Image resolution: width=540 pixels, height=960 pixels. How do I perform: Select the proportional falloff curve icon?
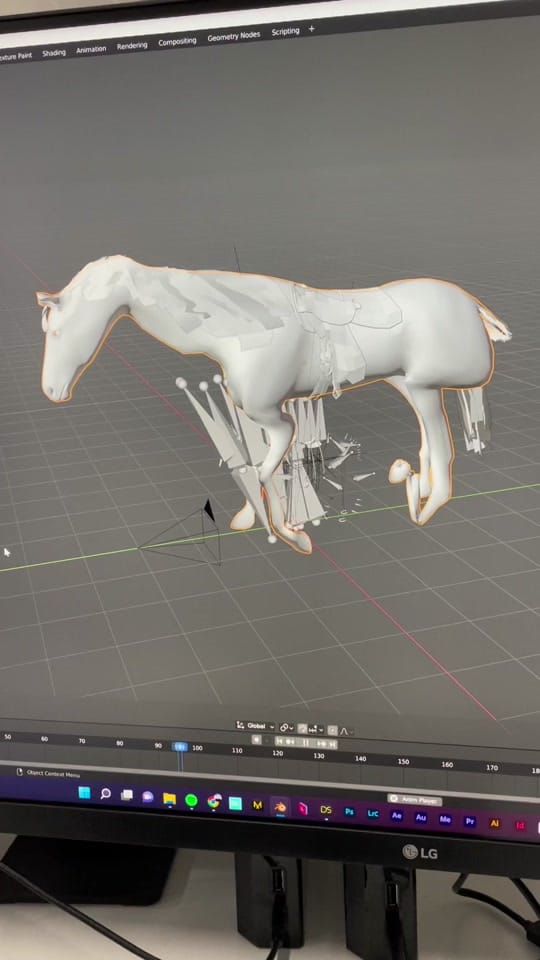345,731
